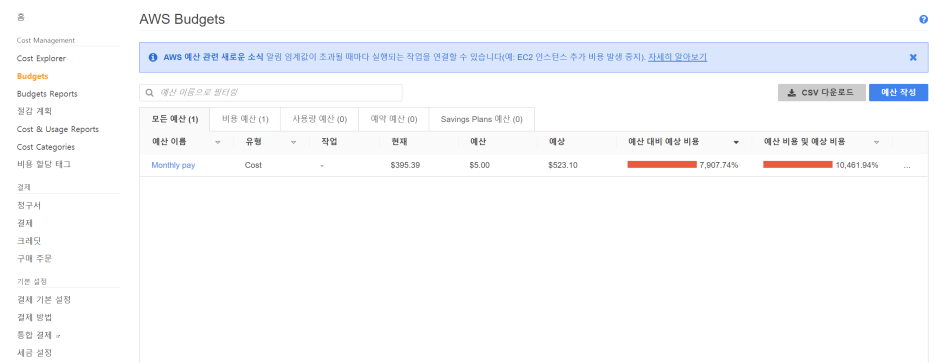Image resolution: width=936 pixels, height=363 pixels.
Task: Click the 작업 column header
Action: click(330, 142)
